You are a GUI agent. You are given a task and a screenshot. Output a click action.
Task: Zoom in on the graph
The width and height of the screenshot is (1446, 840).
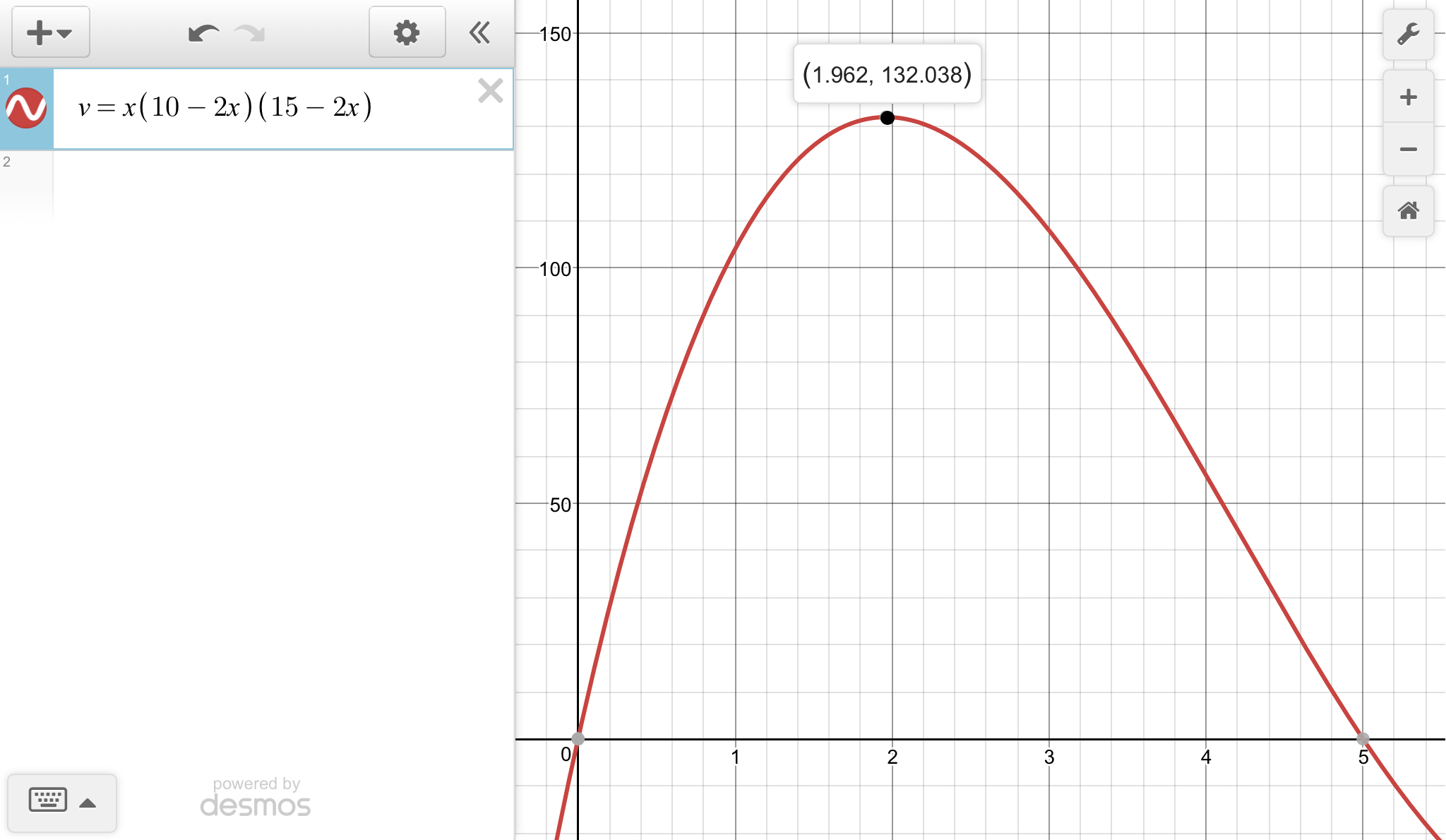(1408, 97)
